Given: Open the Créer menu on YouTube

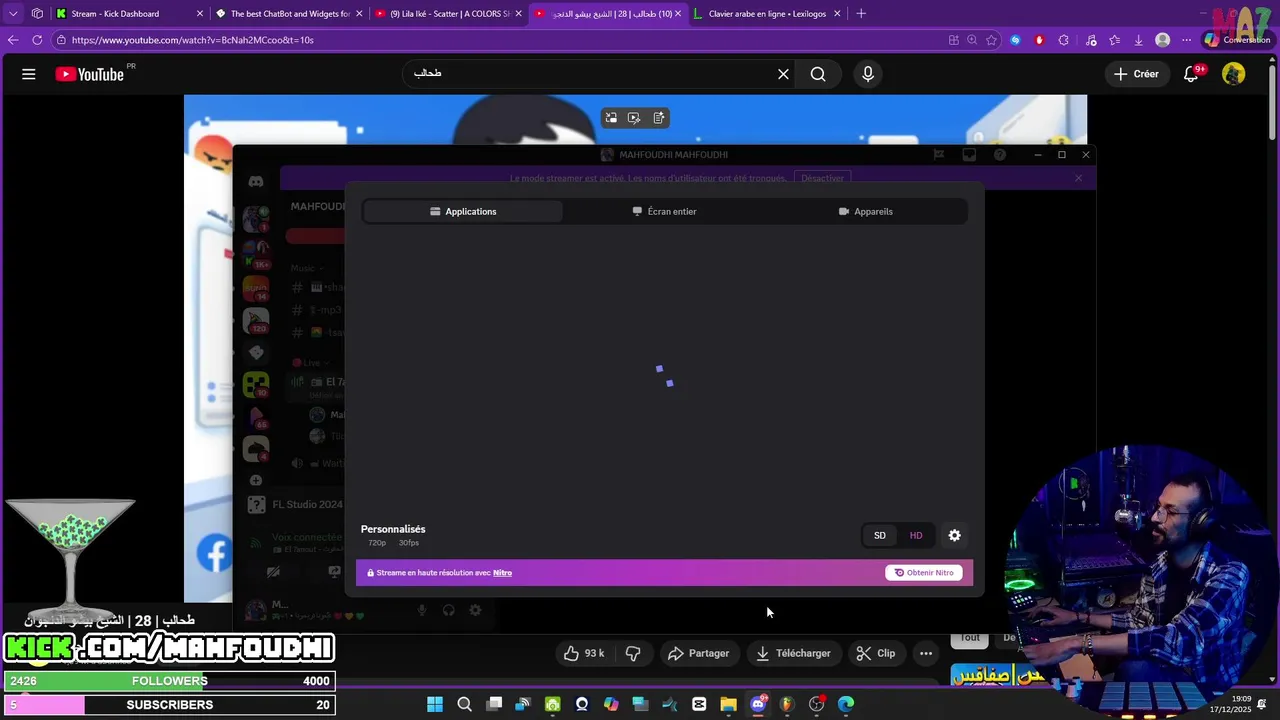Looking at the screenshot, I should click(x=1137, y=74).
